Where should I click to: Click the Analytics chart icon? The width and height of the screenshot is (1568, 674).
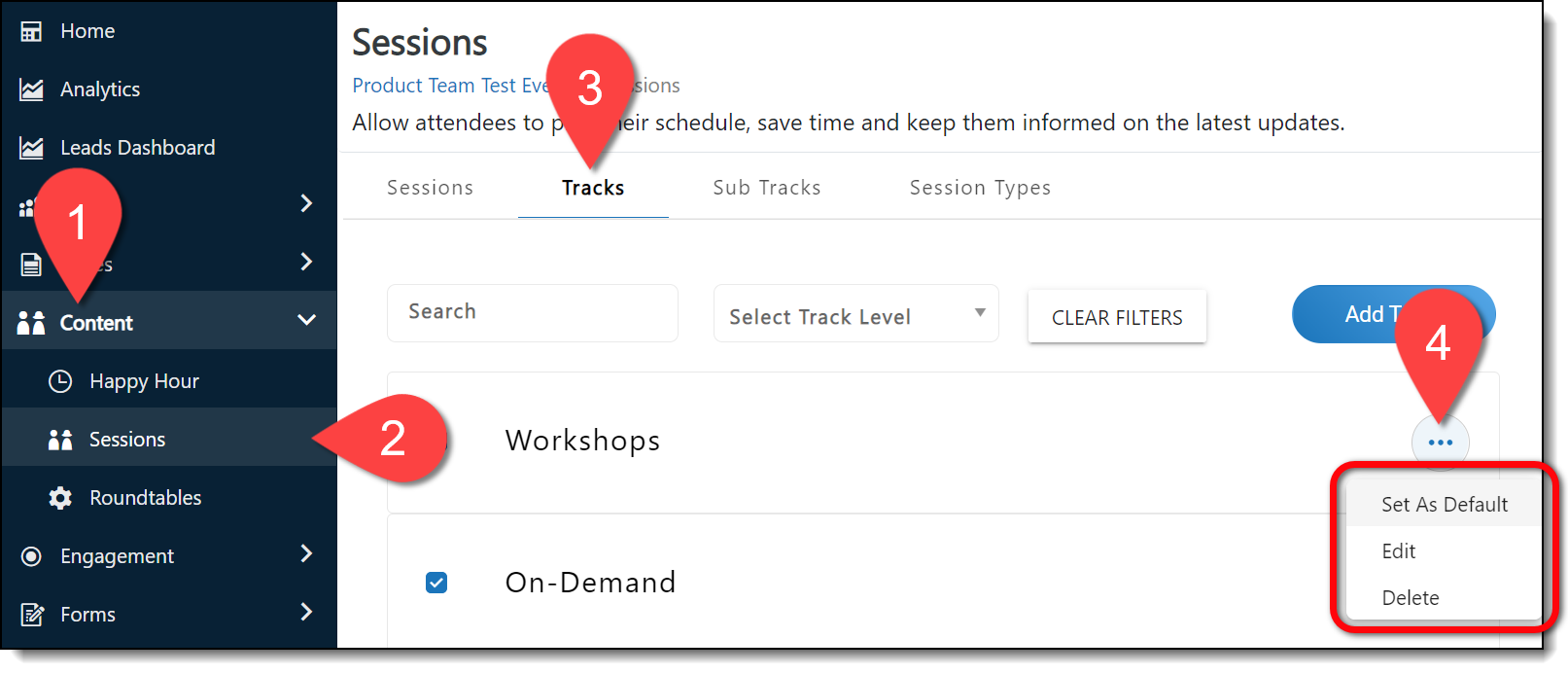point(31,89)
